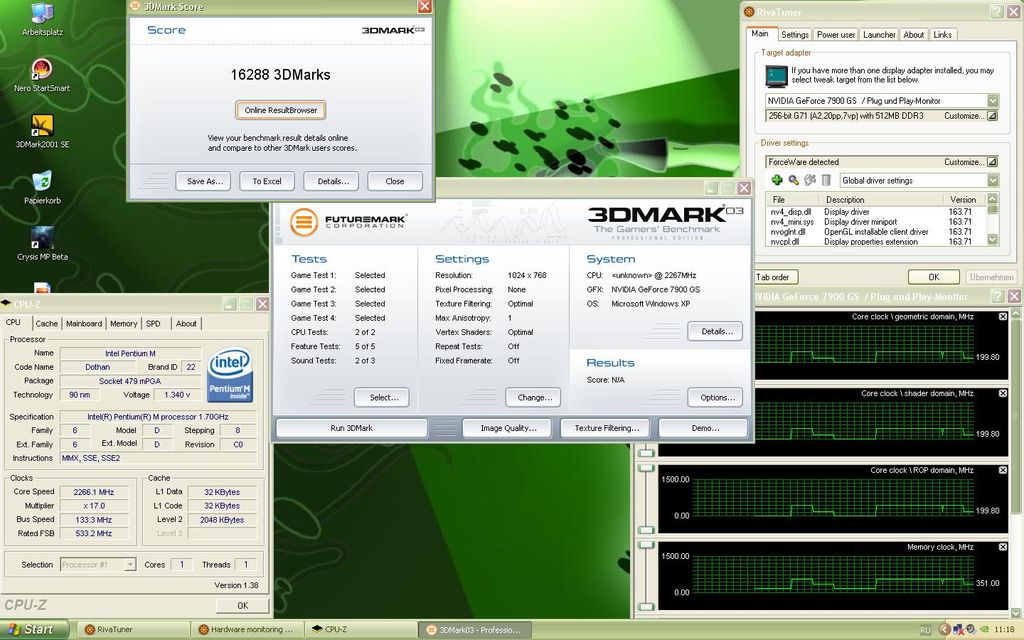Click the Texture Filtering button
The width and height of the screenshot is (1024, 640).
click(x=607, y=428)
